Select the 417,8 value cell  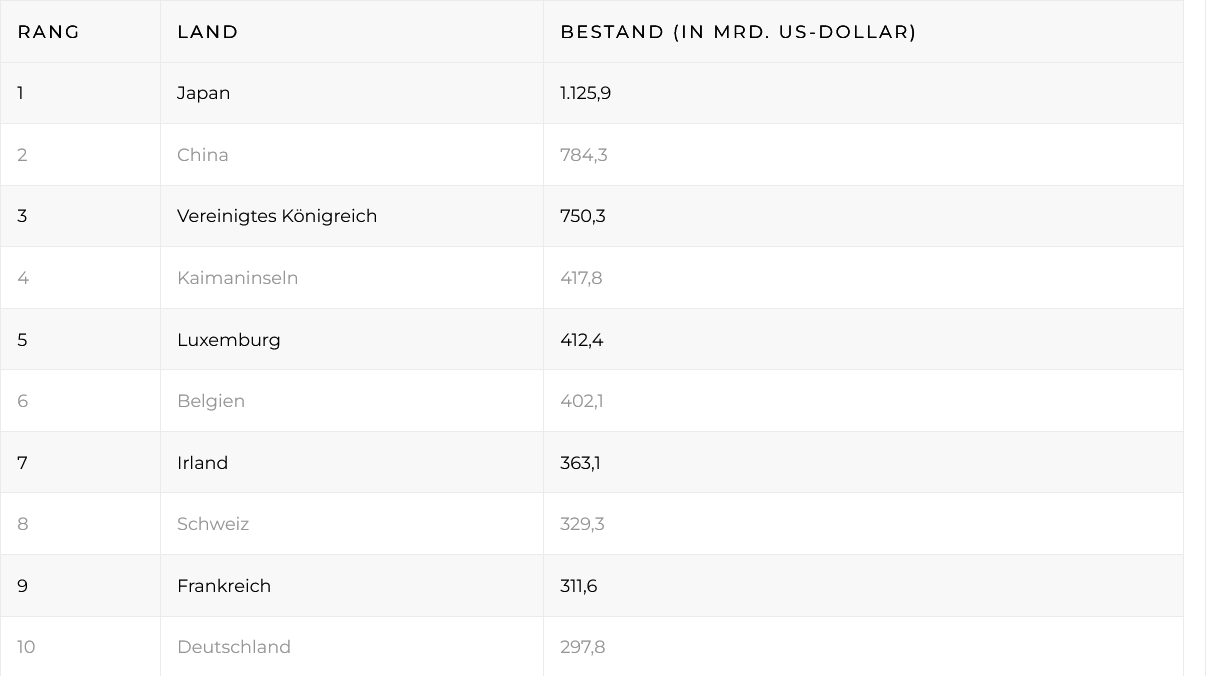point(581,278)
